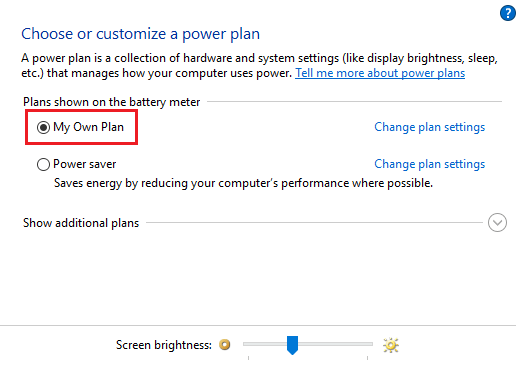Choose the plan via the 'My Own Plan' label

[89, 127]
